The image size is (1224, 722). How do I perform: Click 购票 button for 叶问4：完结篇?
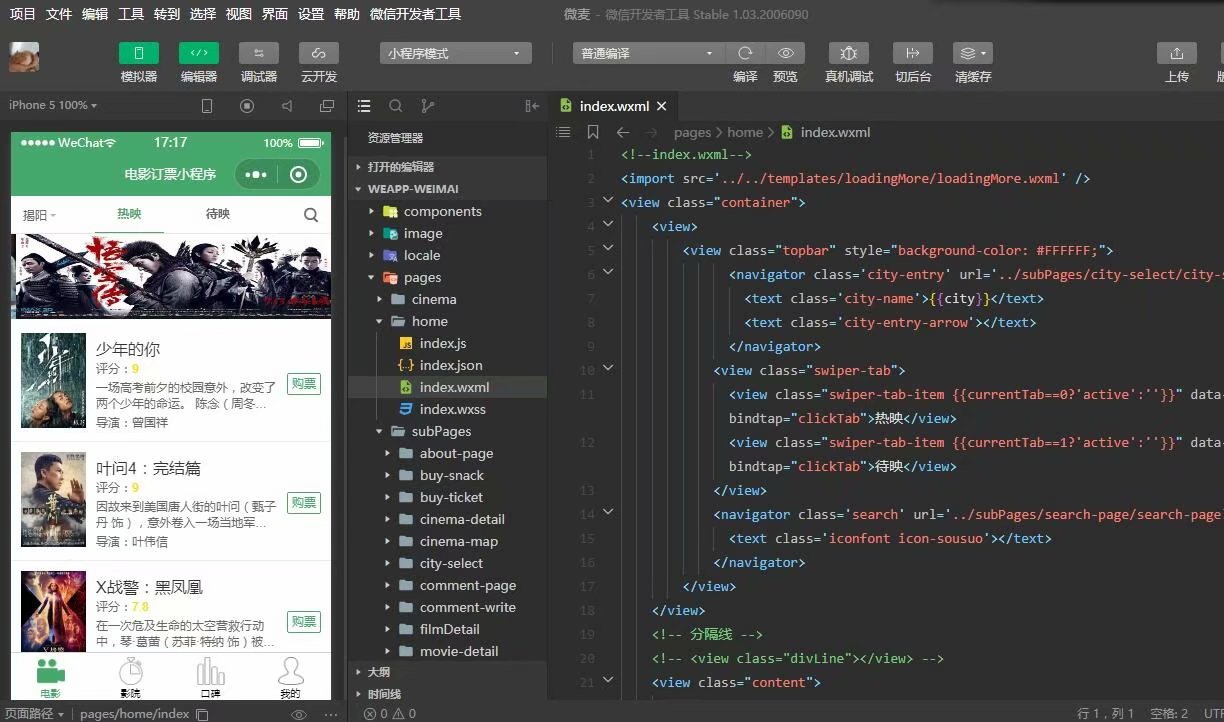pos(304,502)
